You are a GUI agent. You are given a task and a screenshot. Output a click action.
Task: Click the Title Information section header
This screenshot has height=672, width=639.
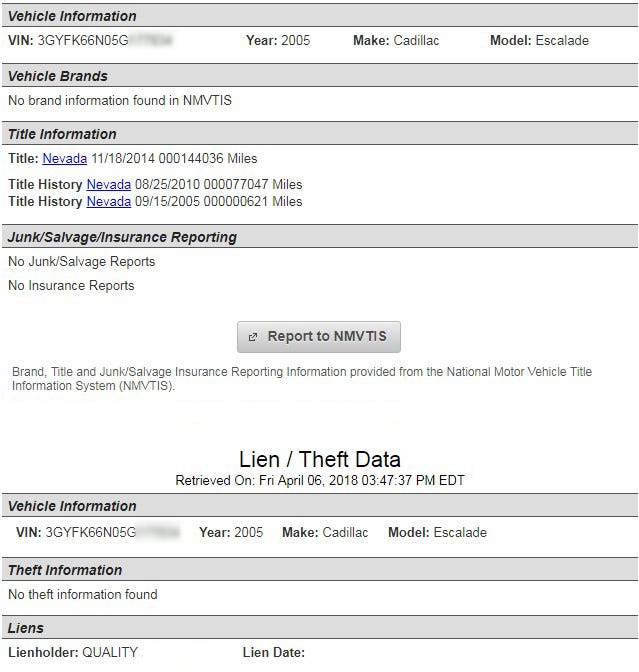[320, 134]
